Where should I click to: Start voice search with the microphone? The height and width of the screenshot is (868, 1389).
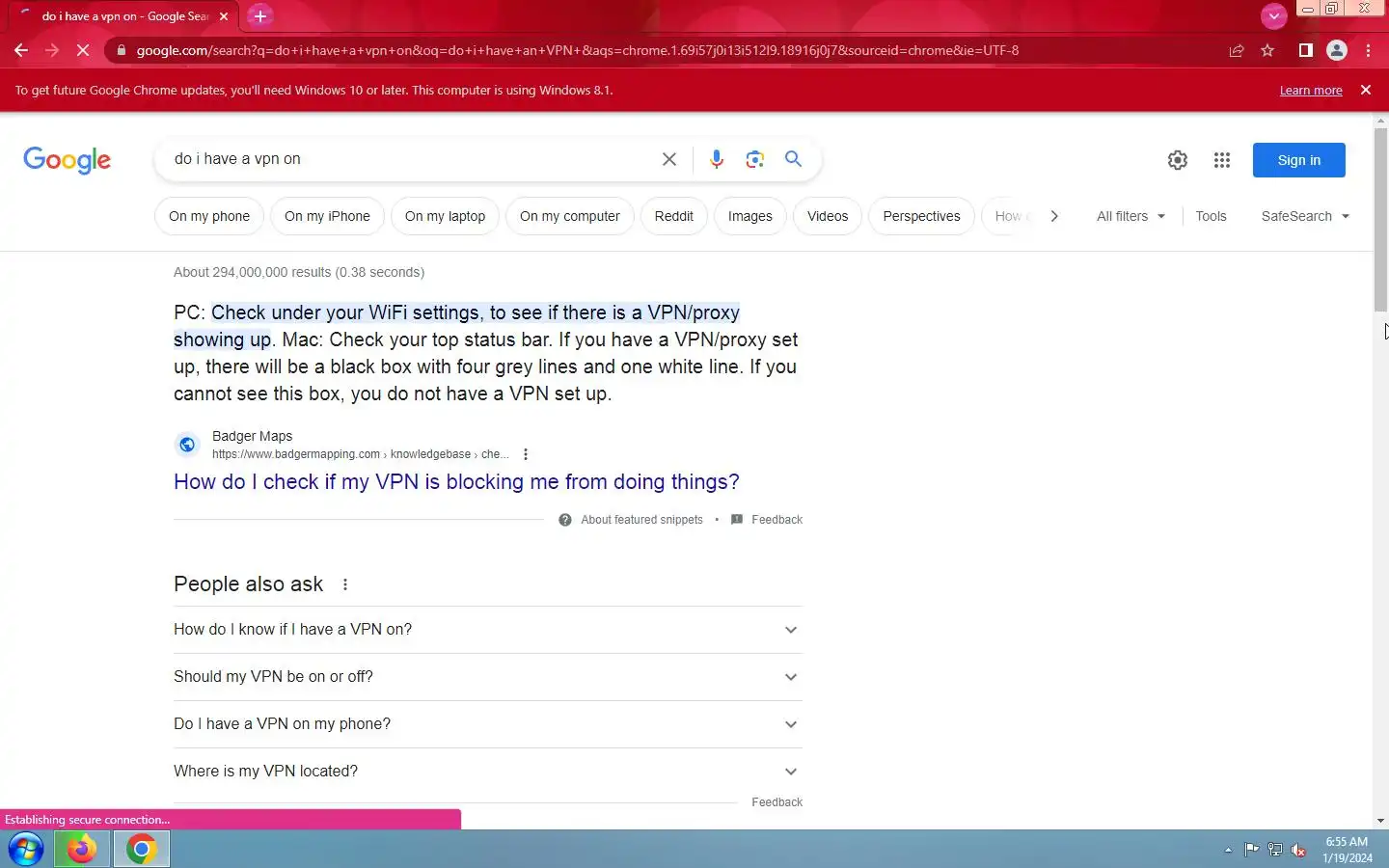[717, 159]
